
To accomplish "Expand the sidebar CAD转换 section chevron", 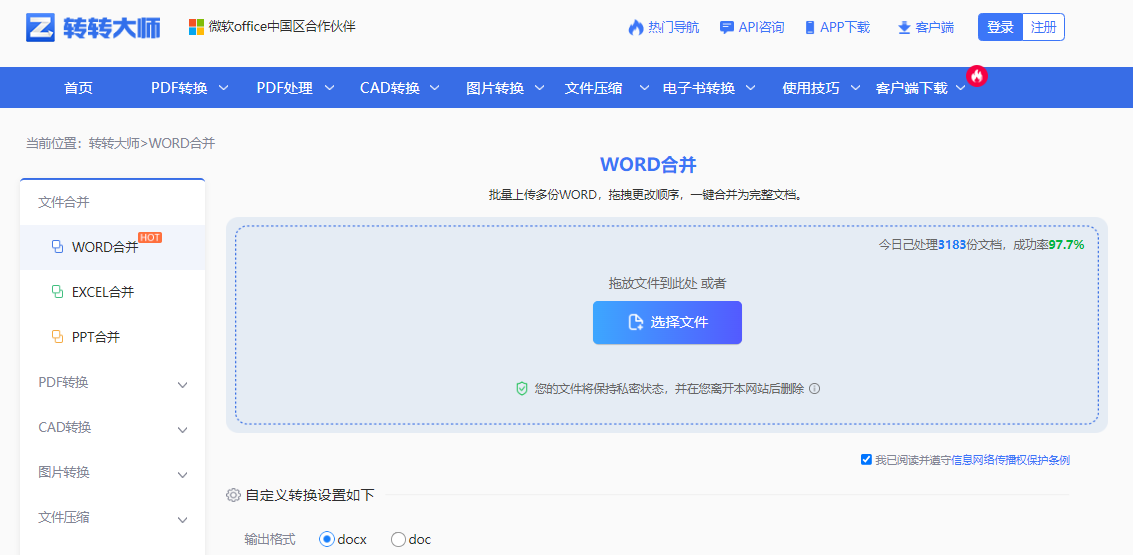I will (x=183, y=430).
